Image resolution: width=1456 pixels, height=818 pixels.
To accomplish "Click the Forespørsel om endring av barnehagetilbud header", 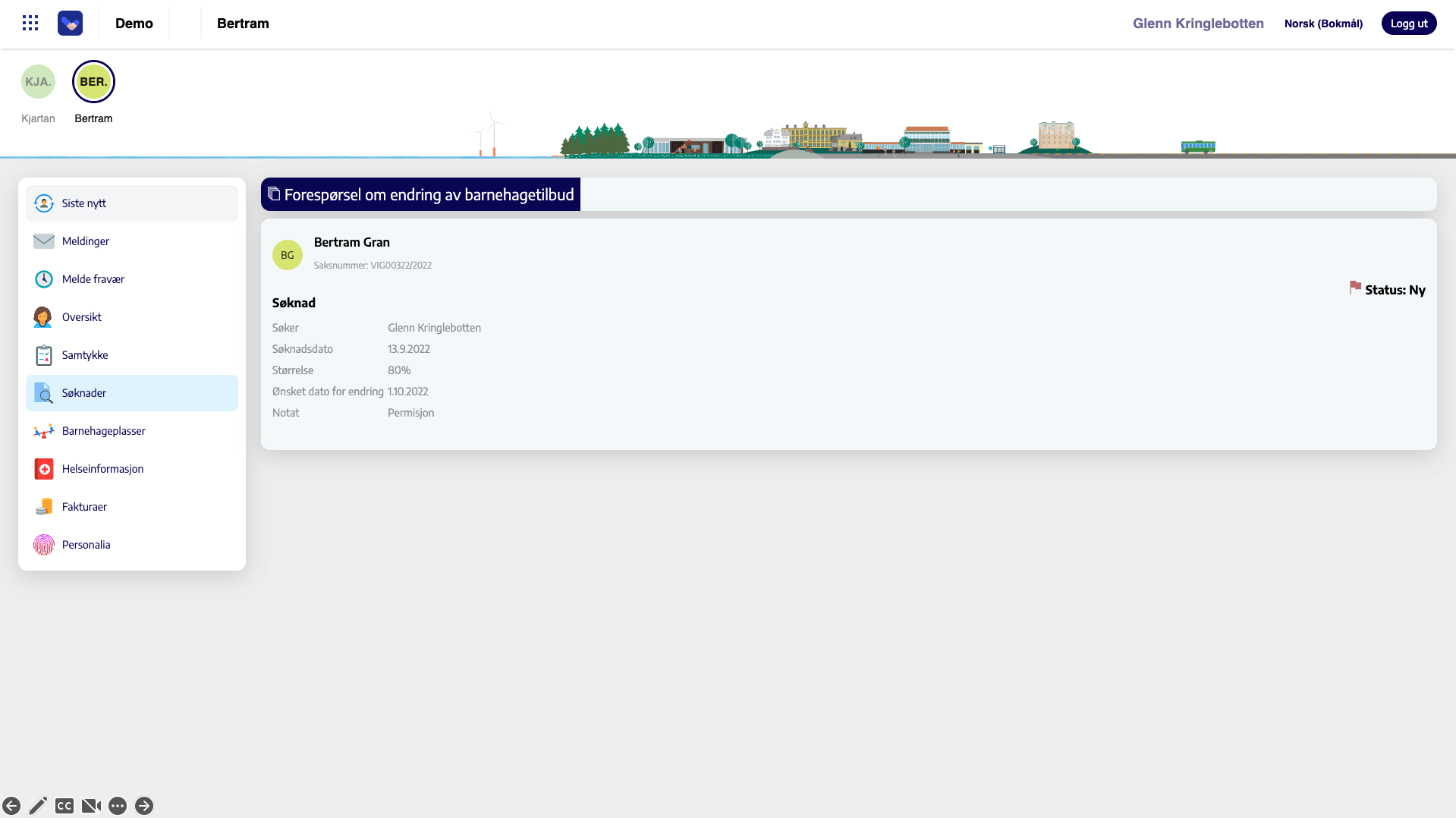I will [421, 195].
